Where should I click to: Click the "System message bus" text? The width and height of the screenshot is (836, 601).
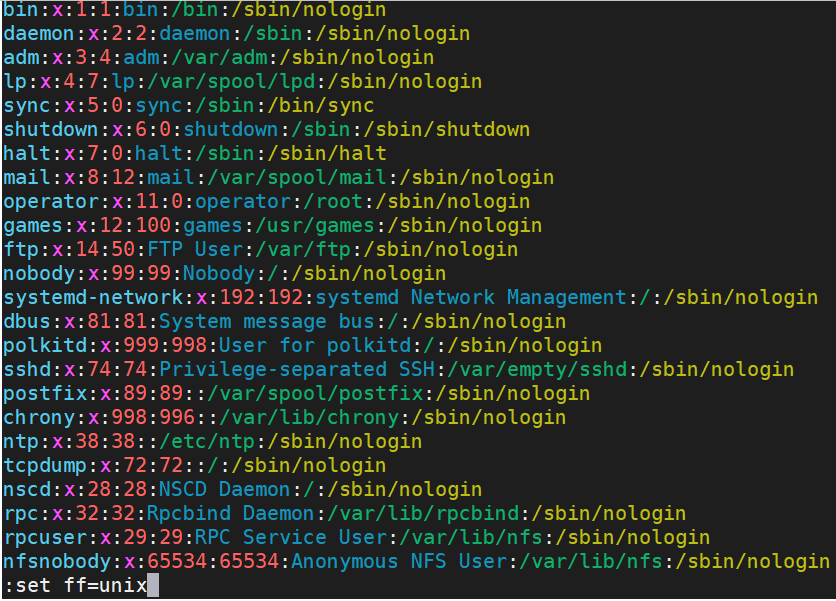(267, 322)
